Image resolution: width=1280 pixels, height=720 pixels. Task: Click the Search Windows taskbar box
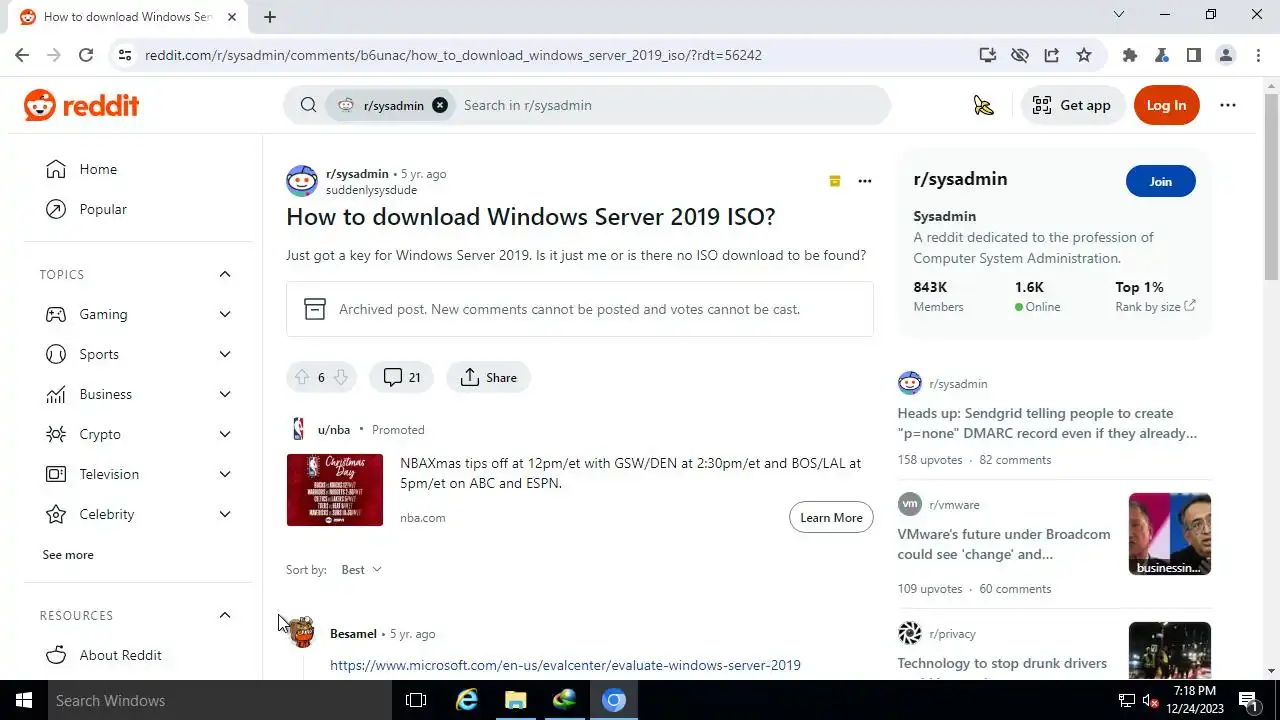pos(220,700)
